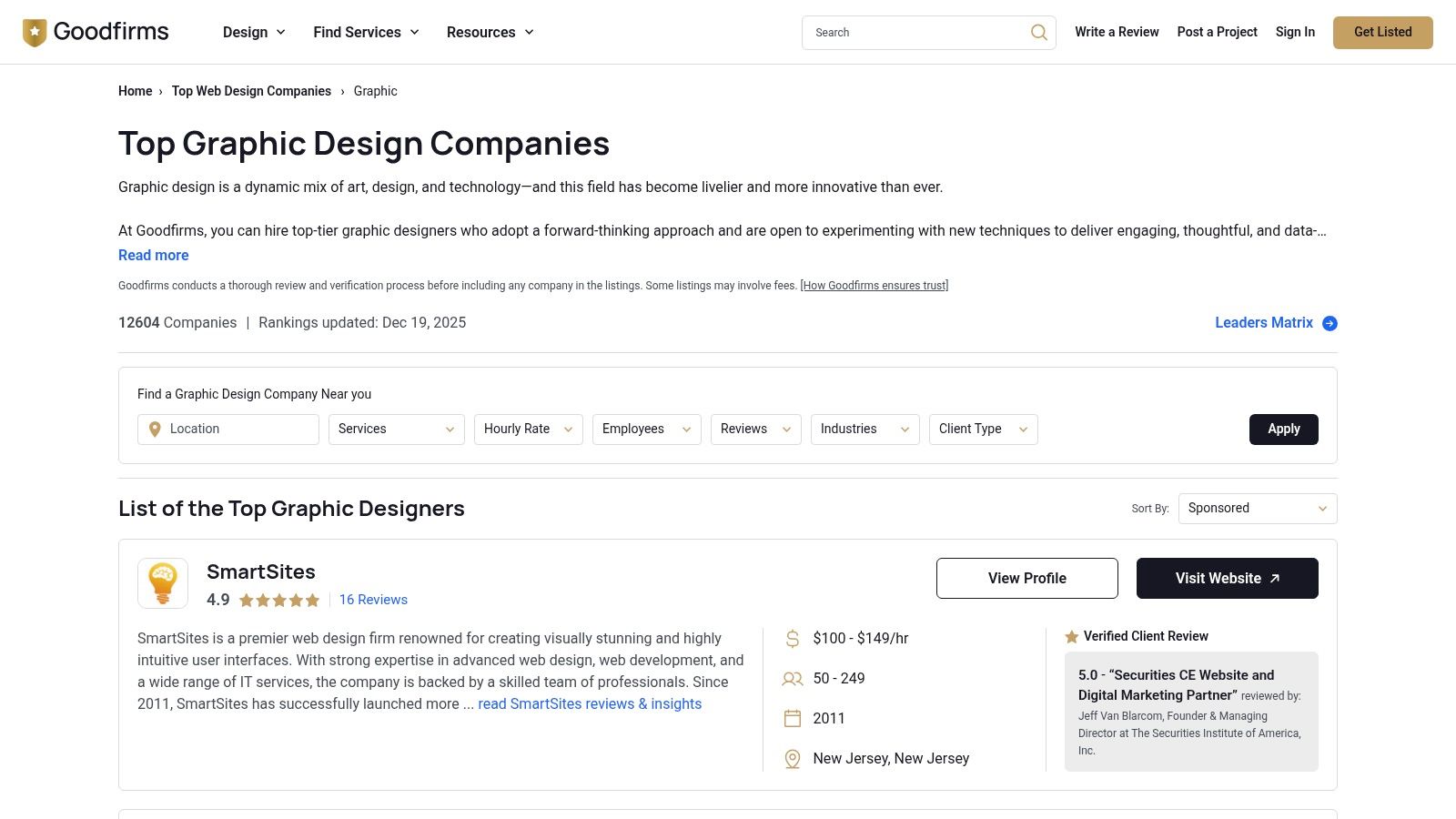Click the SmartSites lightbulb logo thumbnail
The width and height of the screenshot is (1456, 819).
(162, 583)
